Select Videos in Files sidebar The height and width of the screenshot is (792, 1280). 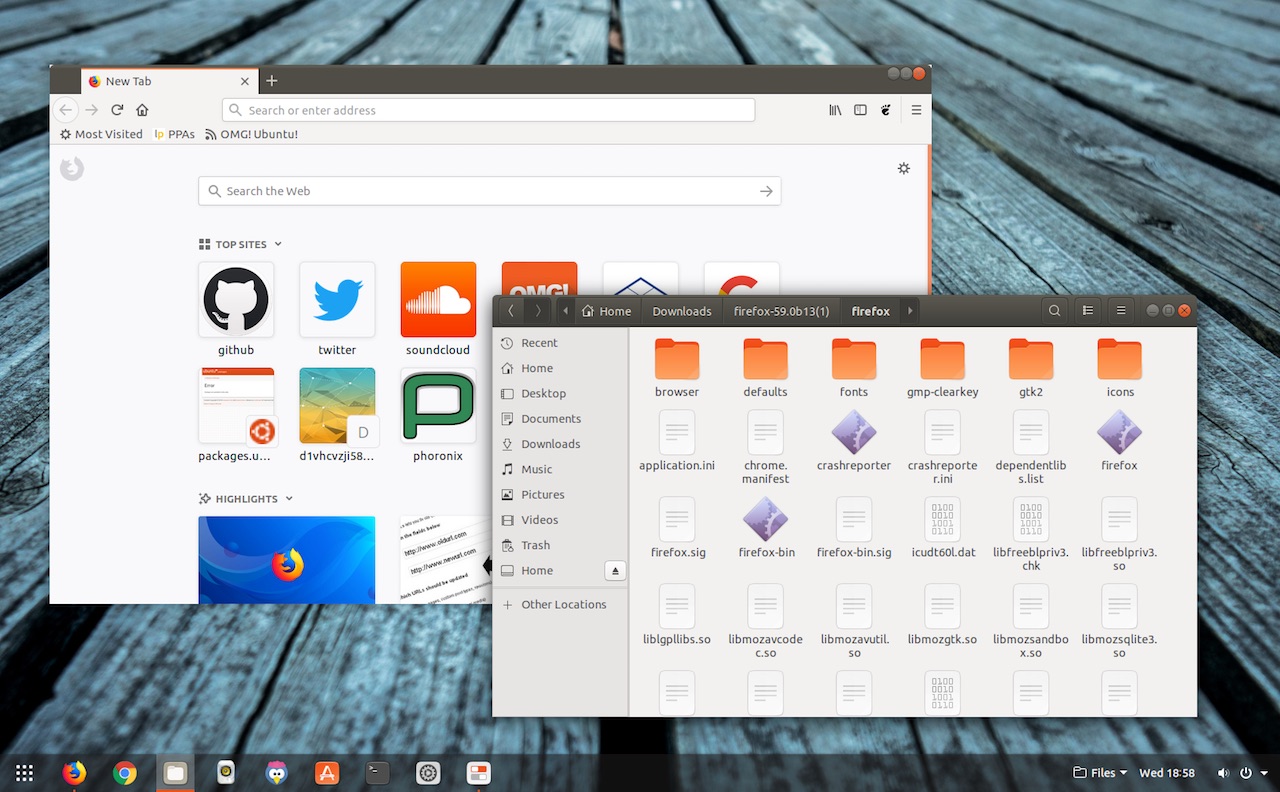tap(561, 520)
